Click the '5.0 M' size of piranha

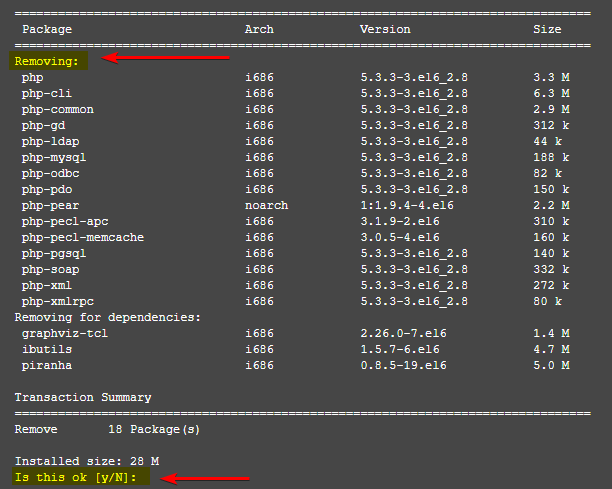(x=551, y=365)
